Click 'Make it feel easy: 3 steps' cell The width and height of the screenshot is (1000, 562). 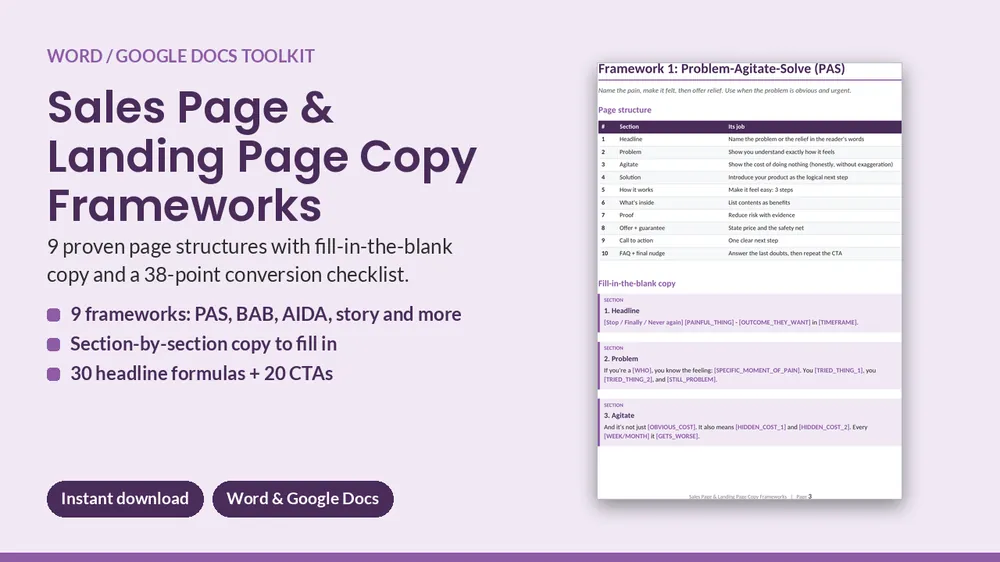click(x=760, y=190)
